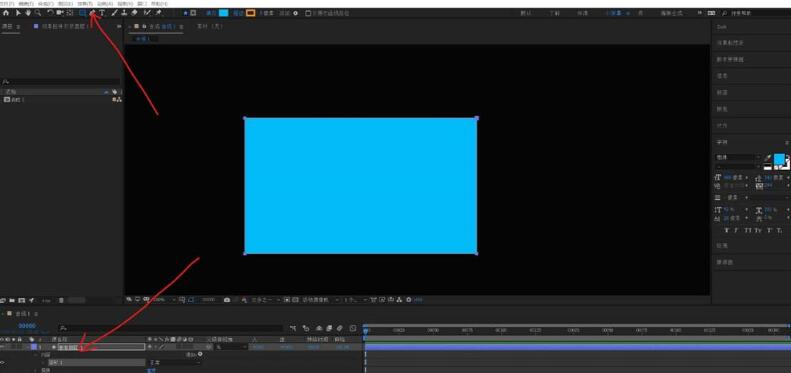
Task: Open the toolbar Fill color swatch
Action: pyautogui.click(x=223, y=13)
